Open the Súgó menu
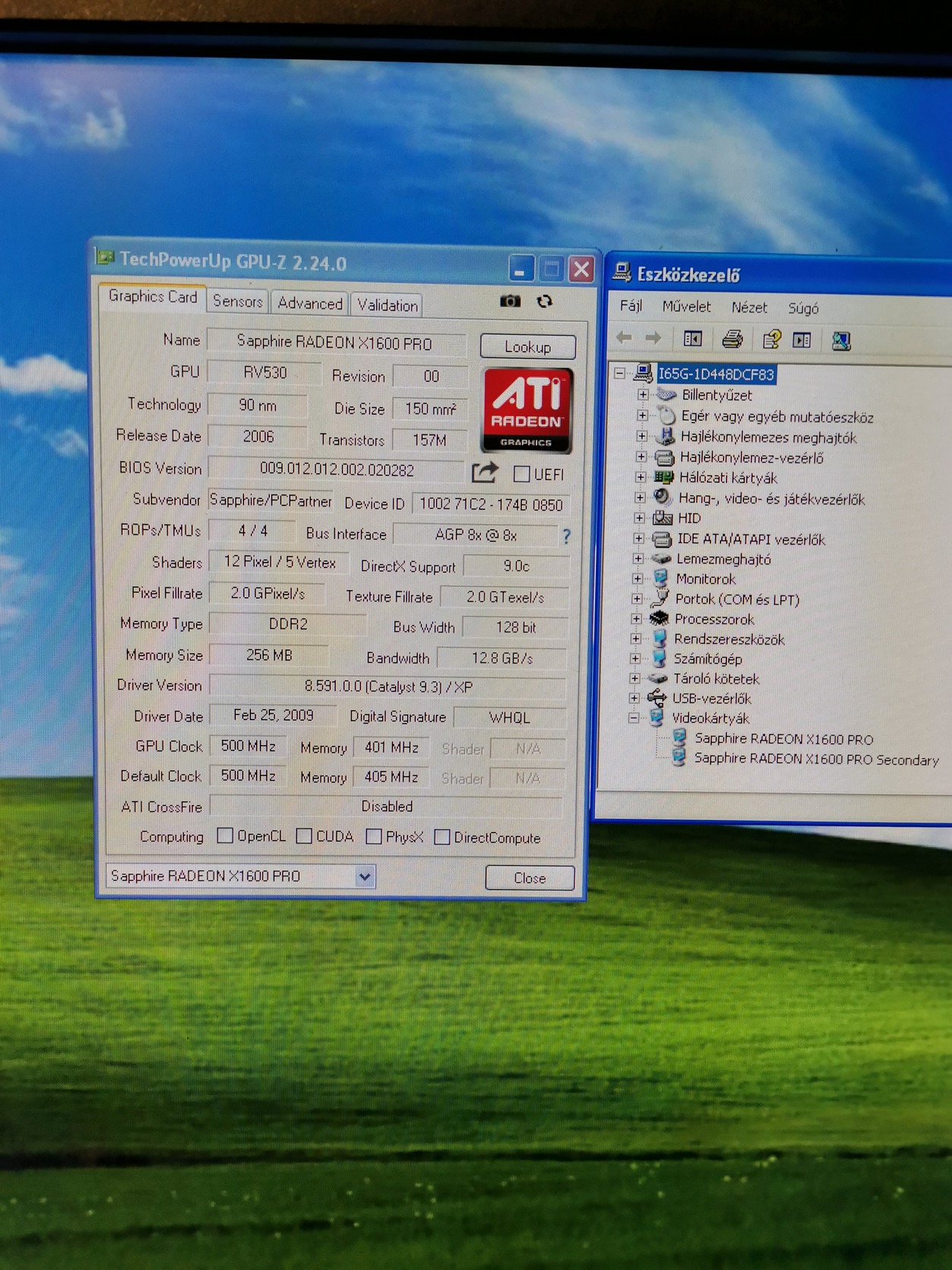The width and height of the screenshot is (952, 1270). (803, 308)
